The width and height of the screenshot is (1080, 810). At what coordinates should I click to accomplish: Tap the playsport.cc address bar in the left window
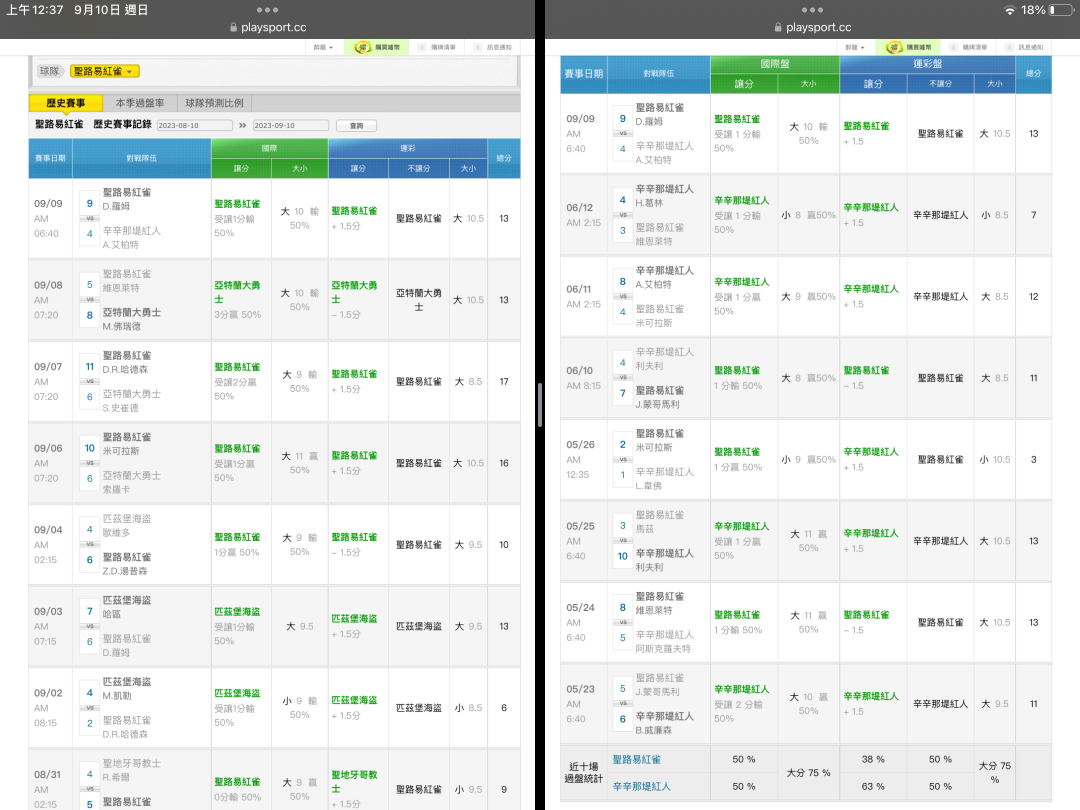tap(267, 28)
